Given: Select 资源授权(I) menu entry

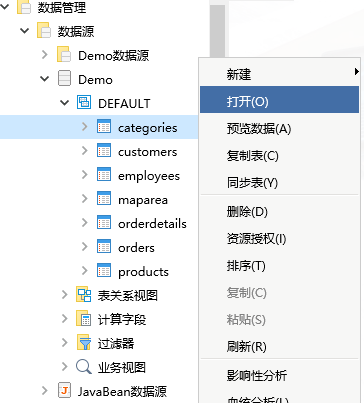Looking at the screenshot, I should click(279, 238).
